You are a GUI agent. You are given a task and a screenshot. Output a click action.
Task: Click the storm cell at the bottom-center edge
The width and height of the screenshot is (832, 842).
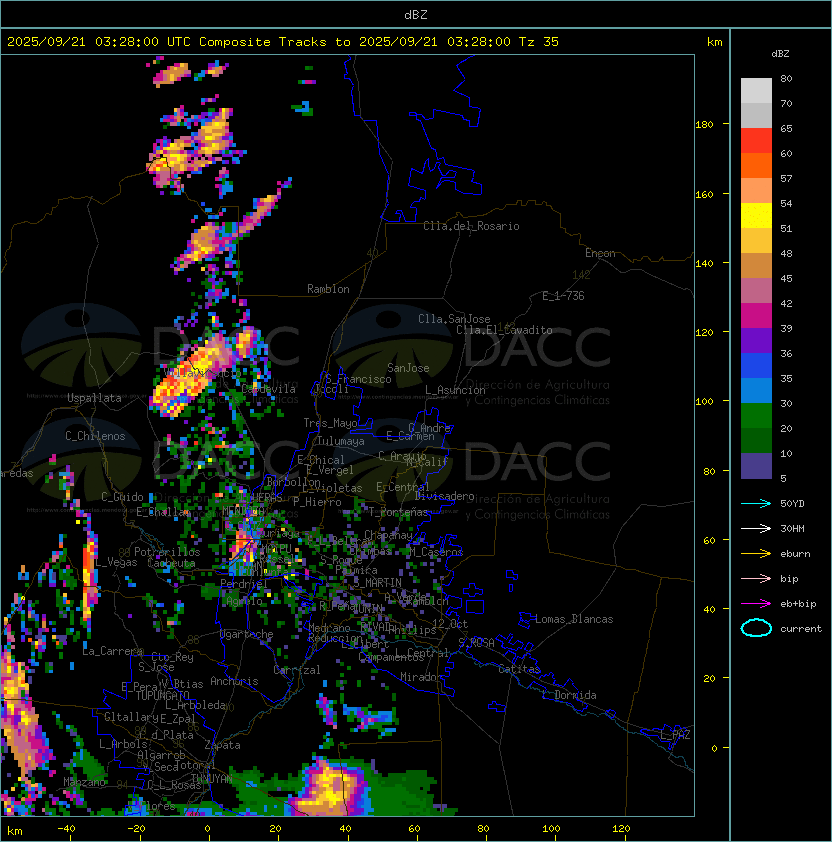(x=330, y=787)
